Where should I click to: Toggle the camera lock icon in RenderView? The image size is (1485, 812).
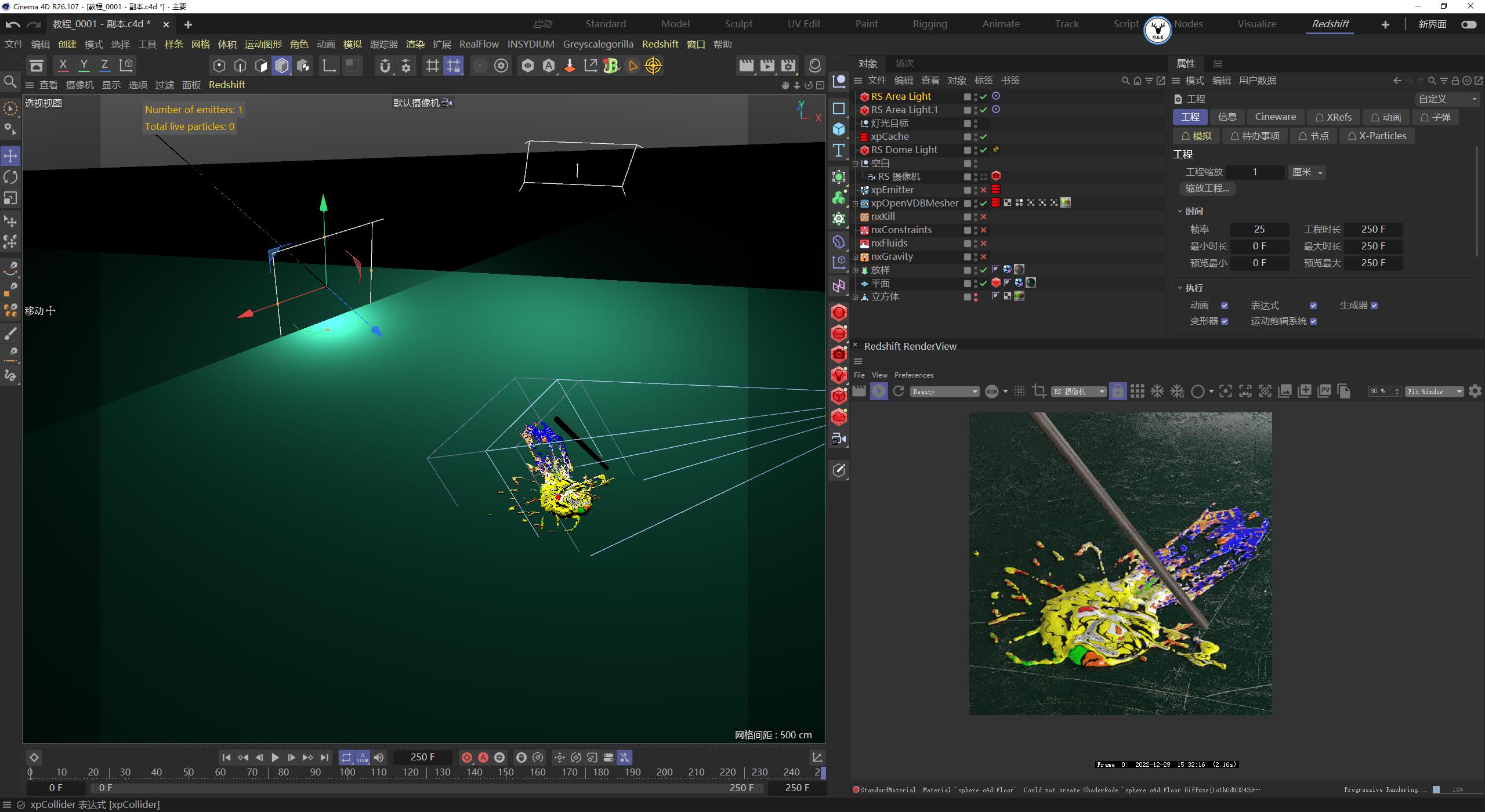[x=1117, y=391]
